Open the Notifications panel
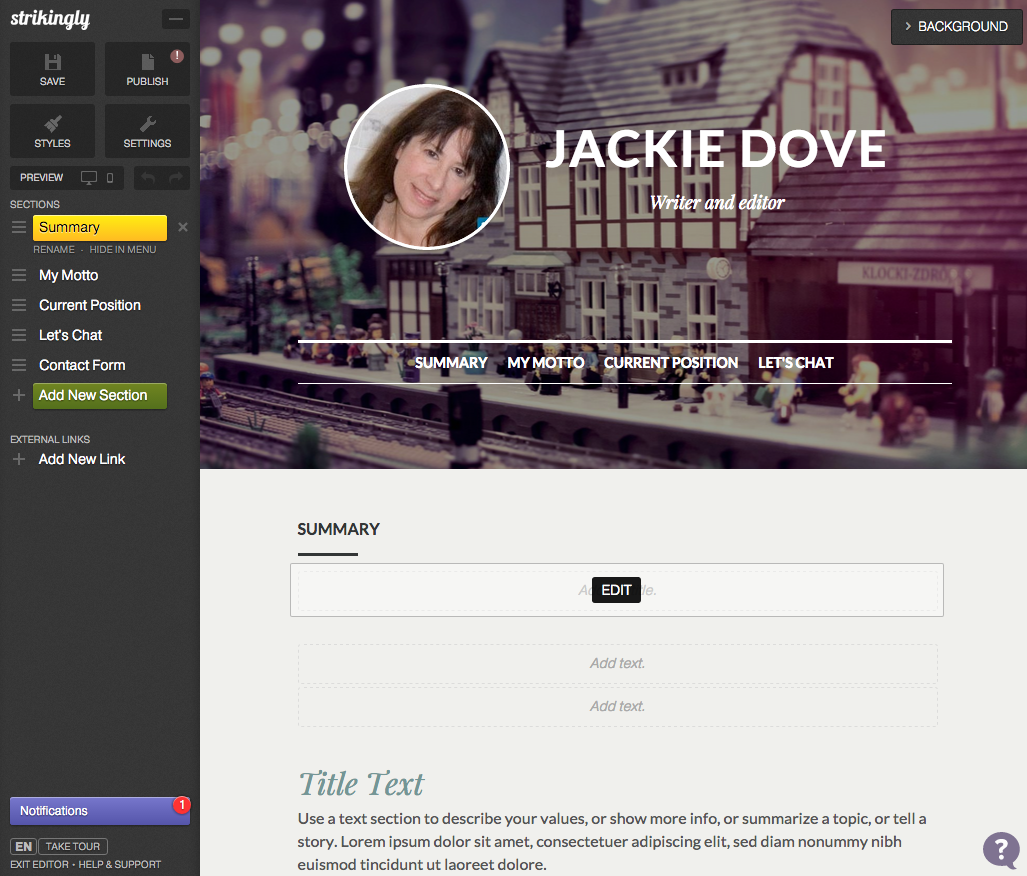The width and height of the screenshot is (1027, 876). [x=99, y=811]
